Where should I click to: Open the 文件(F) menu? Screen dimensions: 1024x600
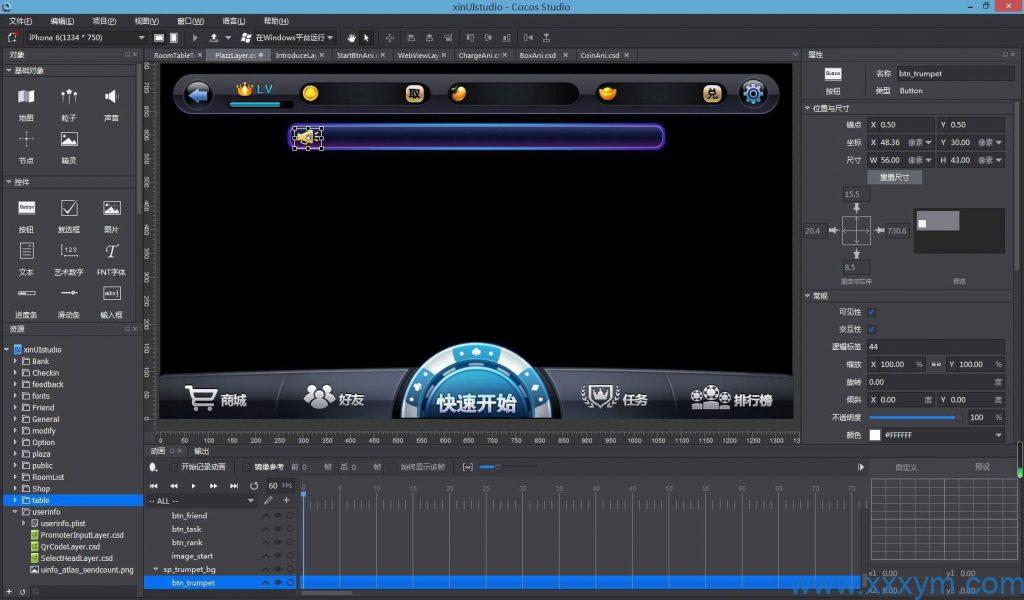point(20,21)
